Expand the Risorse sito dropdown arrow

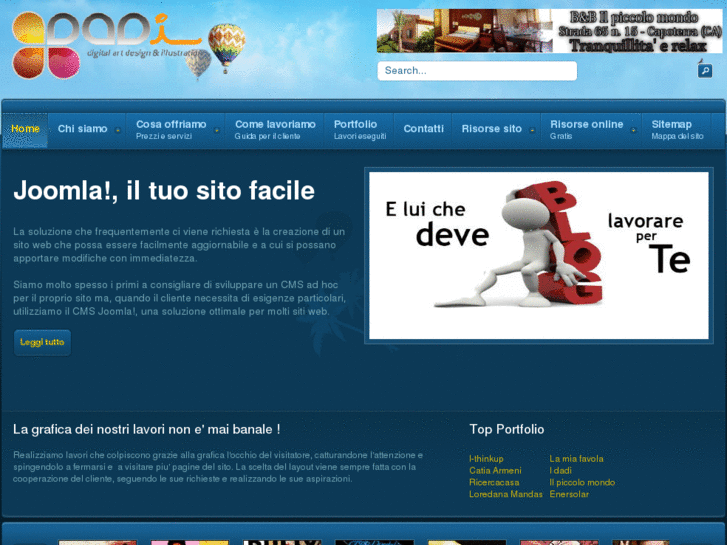[532, 130]
